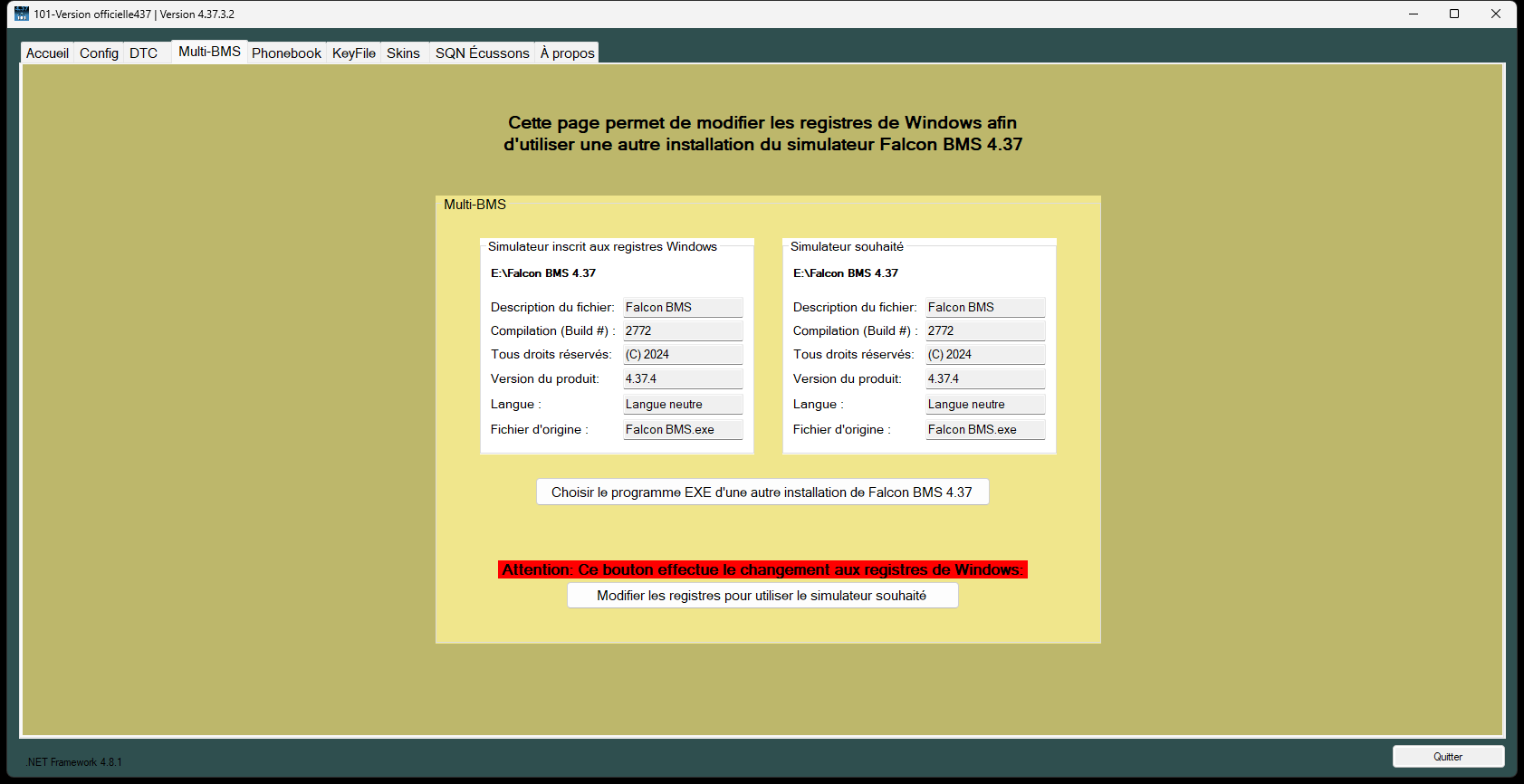1524x784 pixels.
Task: Click Modifier les registres button
Action: [x=762, y=595]
